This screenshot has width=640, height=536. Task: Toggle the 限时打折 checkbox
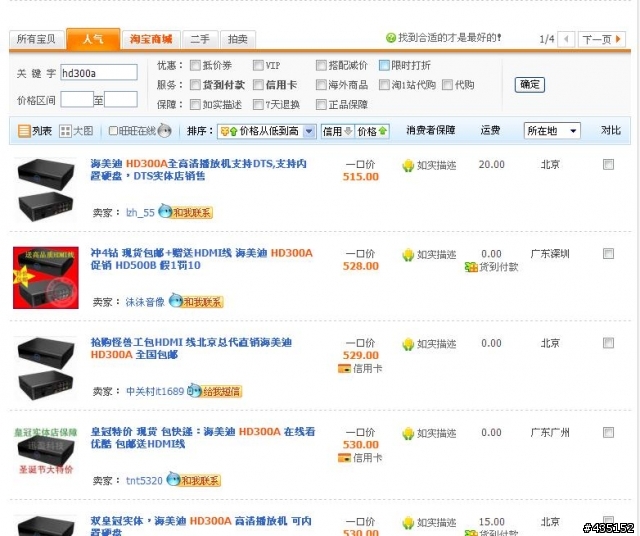pyautogui.click(x=384, y=65)
